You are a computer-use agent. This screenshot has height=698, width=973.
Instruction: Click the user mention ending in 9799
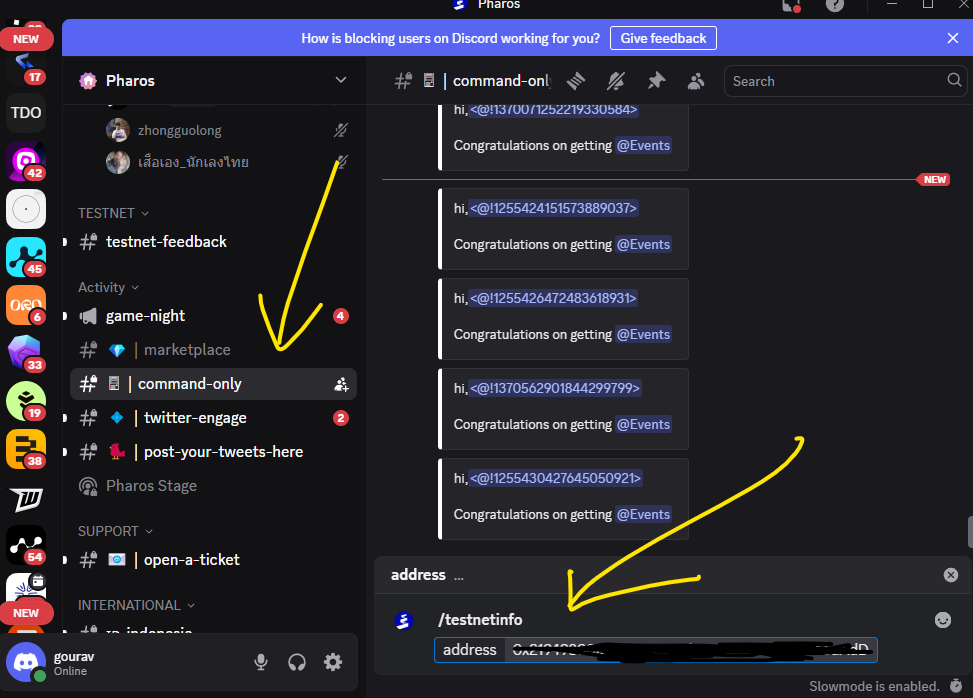coord(555,388)
